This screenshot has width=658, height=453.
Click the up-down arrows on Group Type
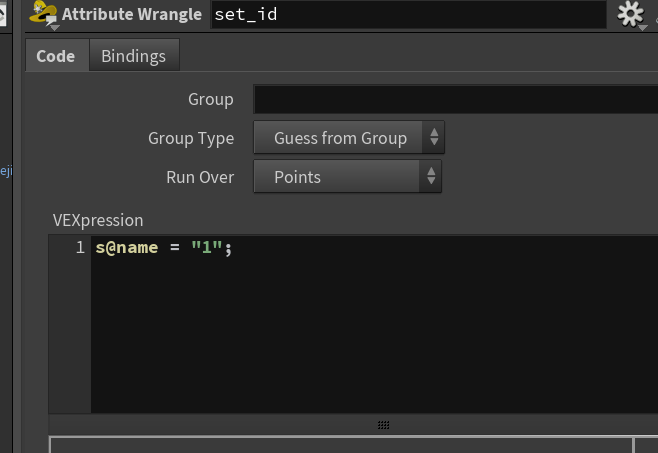433,137
